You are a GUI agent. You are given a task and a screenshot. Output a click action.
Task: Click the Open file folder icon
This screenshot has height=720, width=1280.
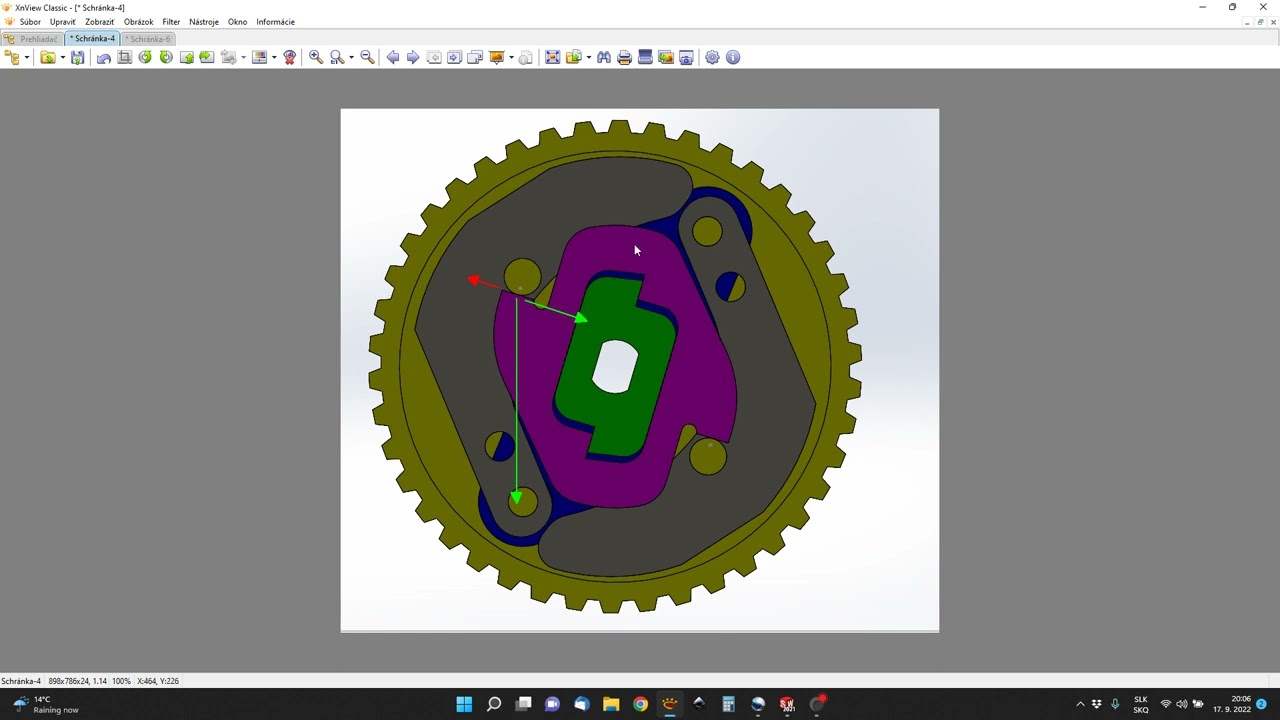47,57
